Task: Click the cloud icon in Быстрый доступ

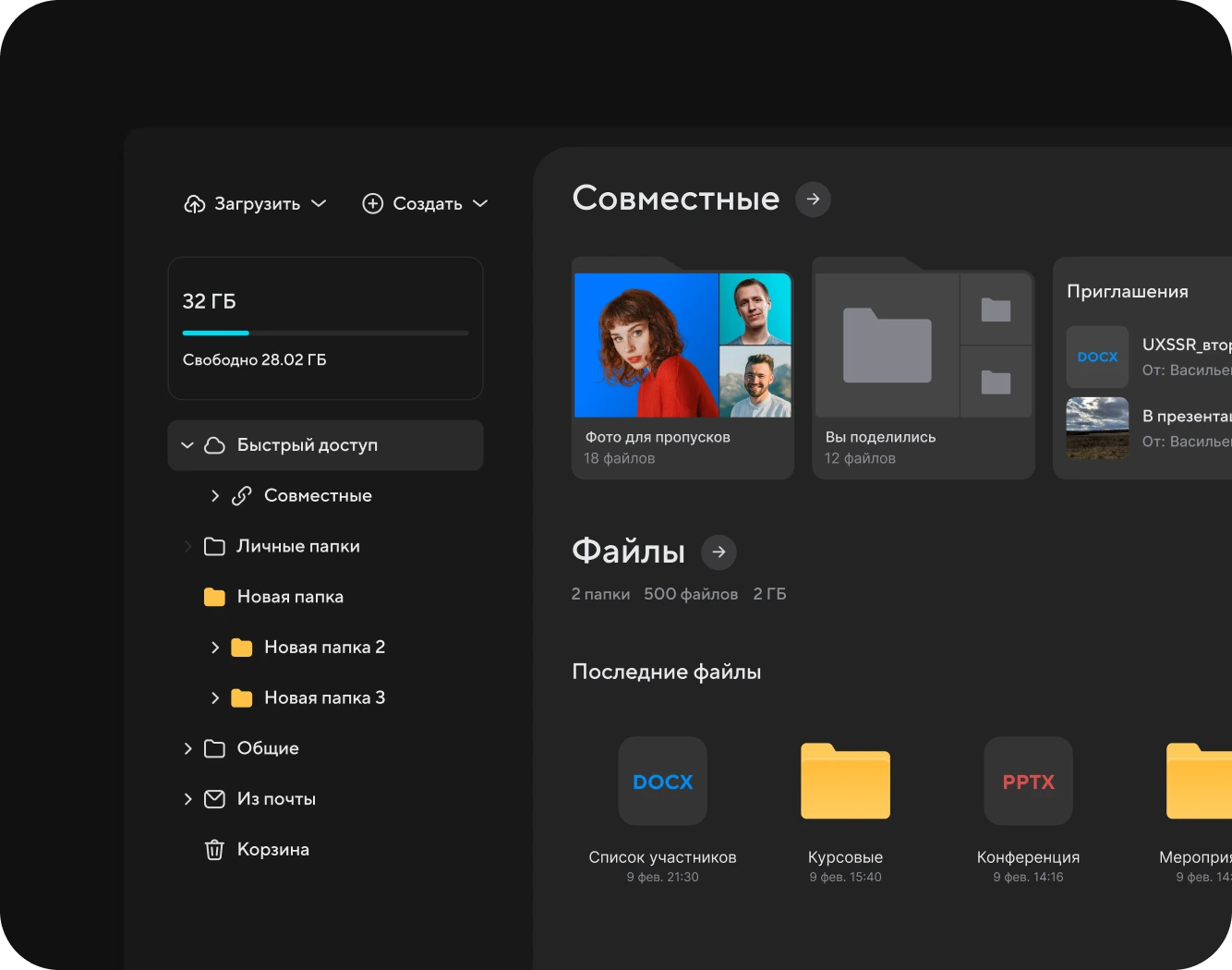Action: click(213, 444)
